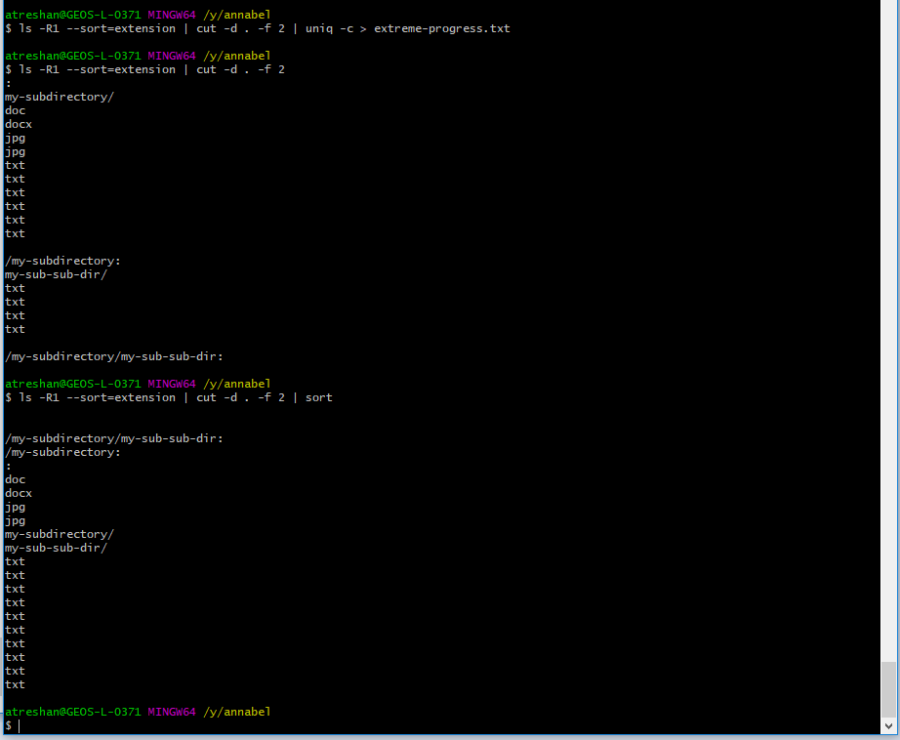Click a jpg line in the sorted output
The image size is (900, 740).
point(14,507)
